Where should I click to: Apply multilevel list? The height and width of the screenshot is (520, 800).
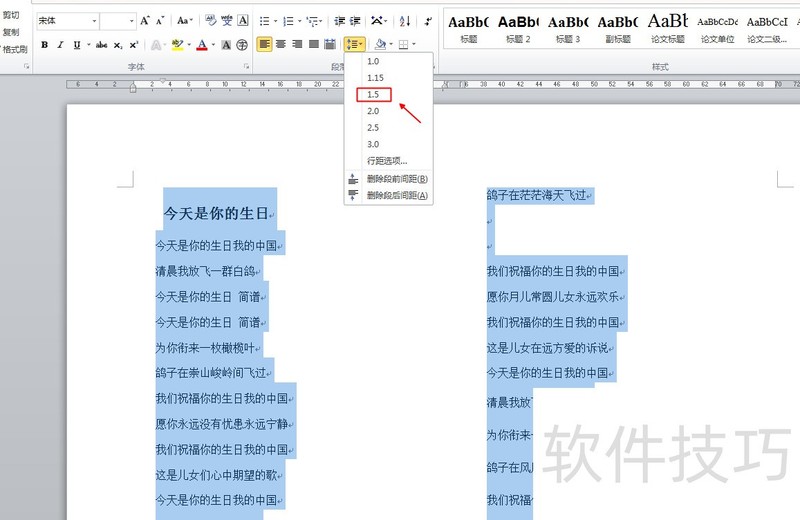click(x=312, y=21)
